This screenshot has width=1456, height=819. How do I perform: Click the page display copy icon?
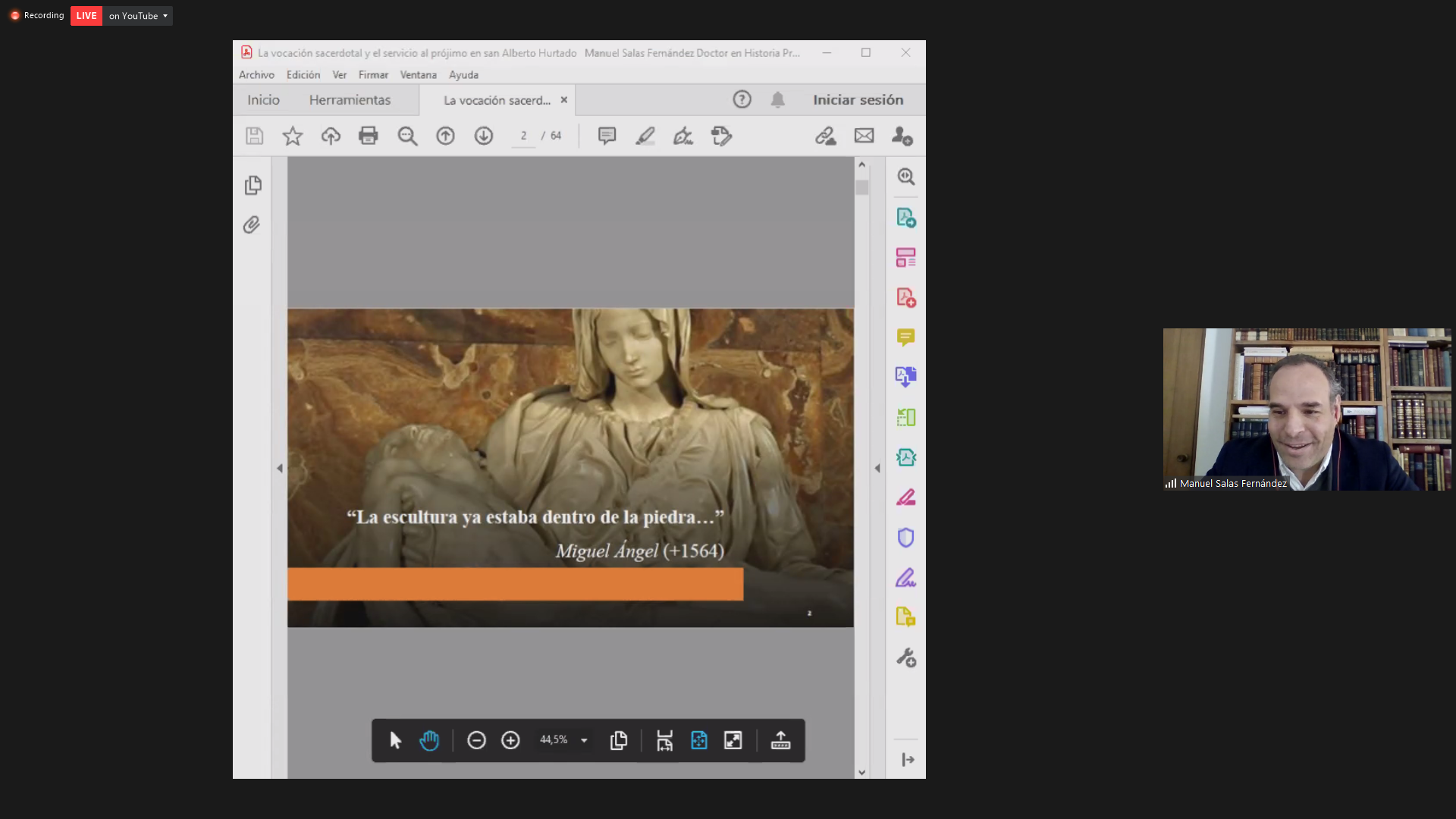pos(619,740)
